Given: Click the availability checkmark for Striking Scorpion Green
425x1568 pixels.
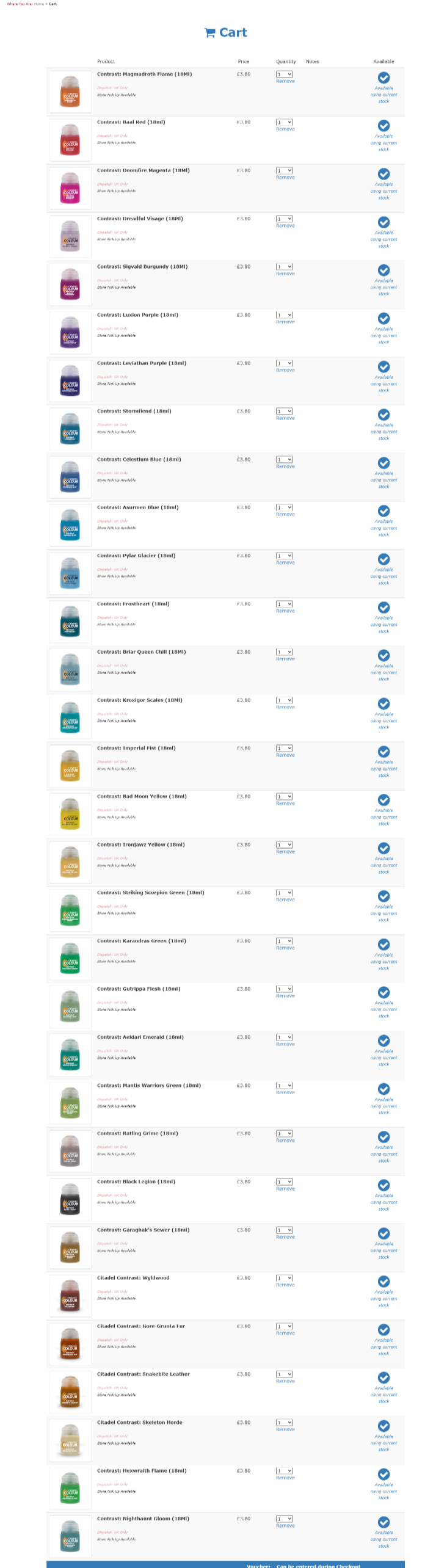Looking at the screenshot, I should (x=383, y=896).
